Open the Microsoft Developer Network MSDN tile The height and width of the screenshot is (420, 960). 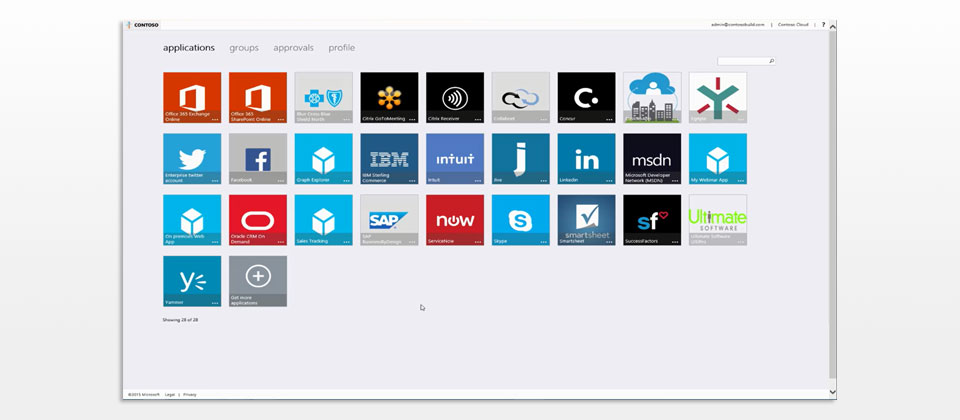pyautogui.click(x=652, y=159)
